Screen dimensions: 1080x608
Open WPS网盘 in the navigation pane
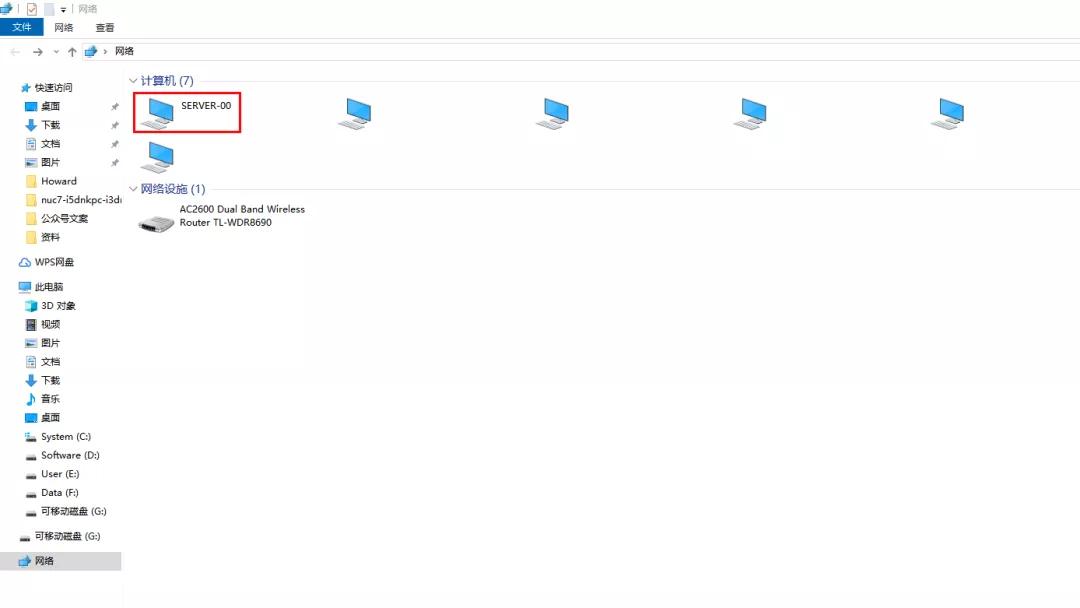pos(54,262)
